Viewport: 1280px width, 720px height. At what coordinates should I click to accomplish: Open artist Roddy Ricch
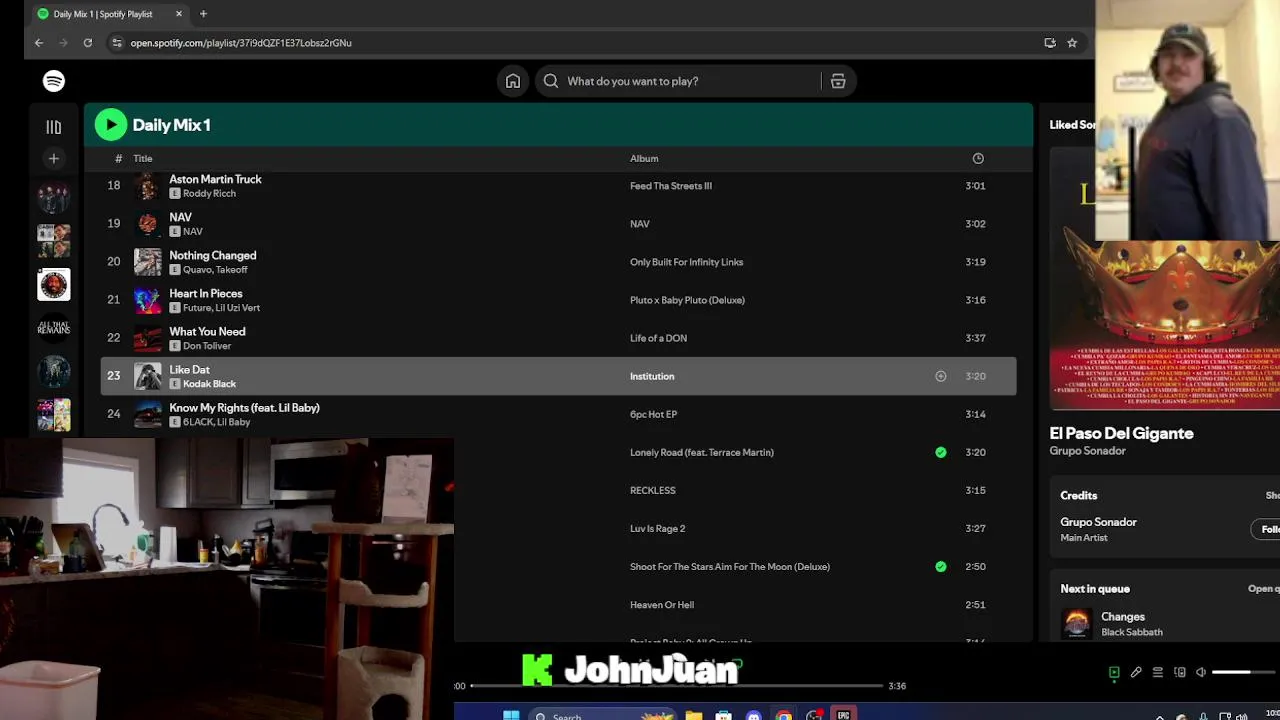[x=209, y=193]
